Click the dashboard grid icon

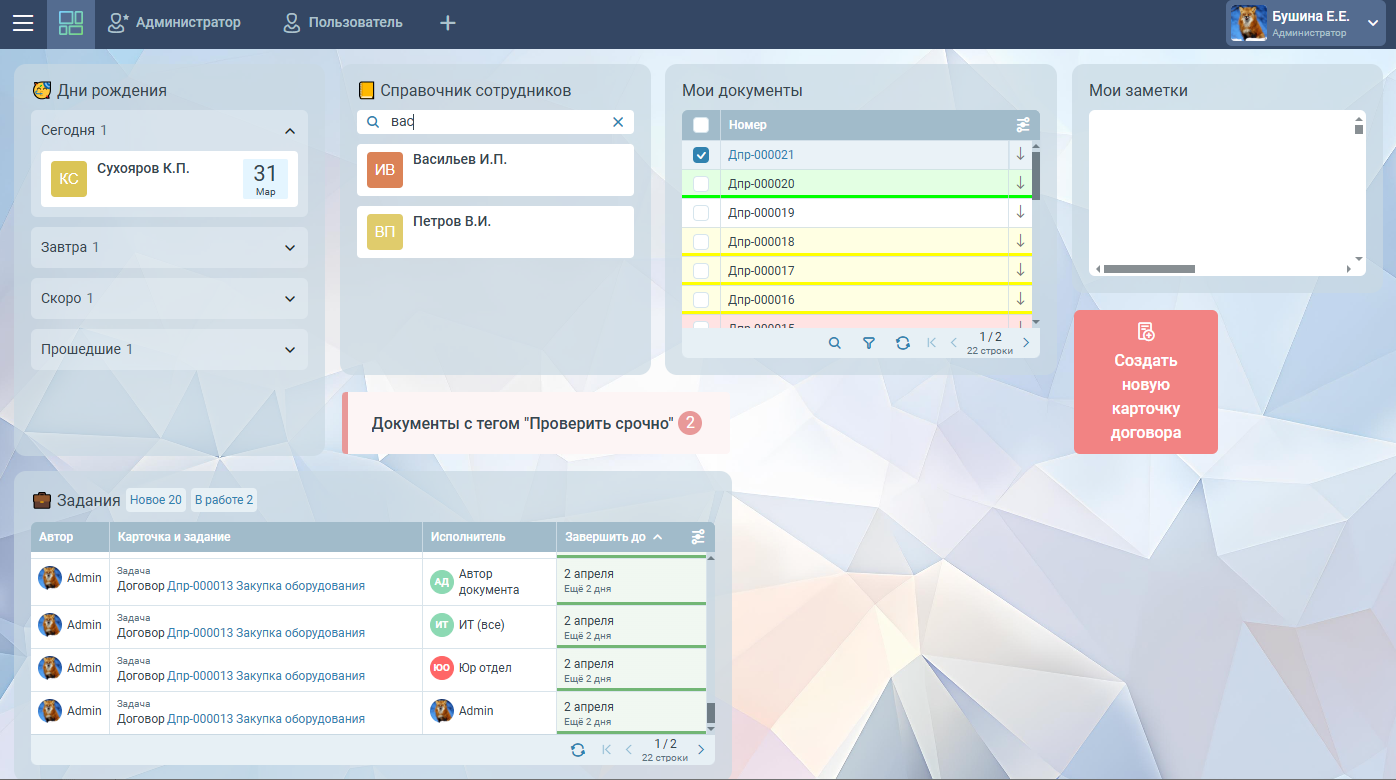71,23
